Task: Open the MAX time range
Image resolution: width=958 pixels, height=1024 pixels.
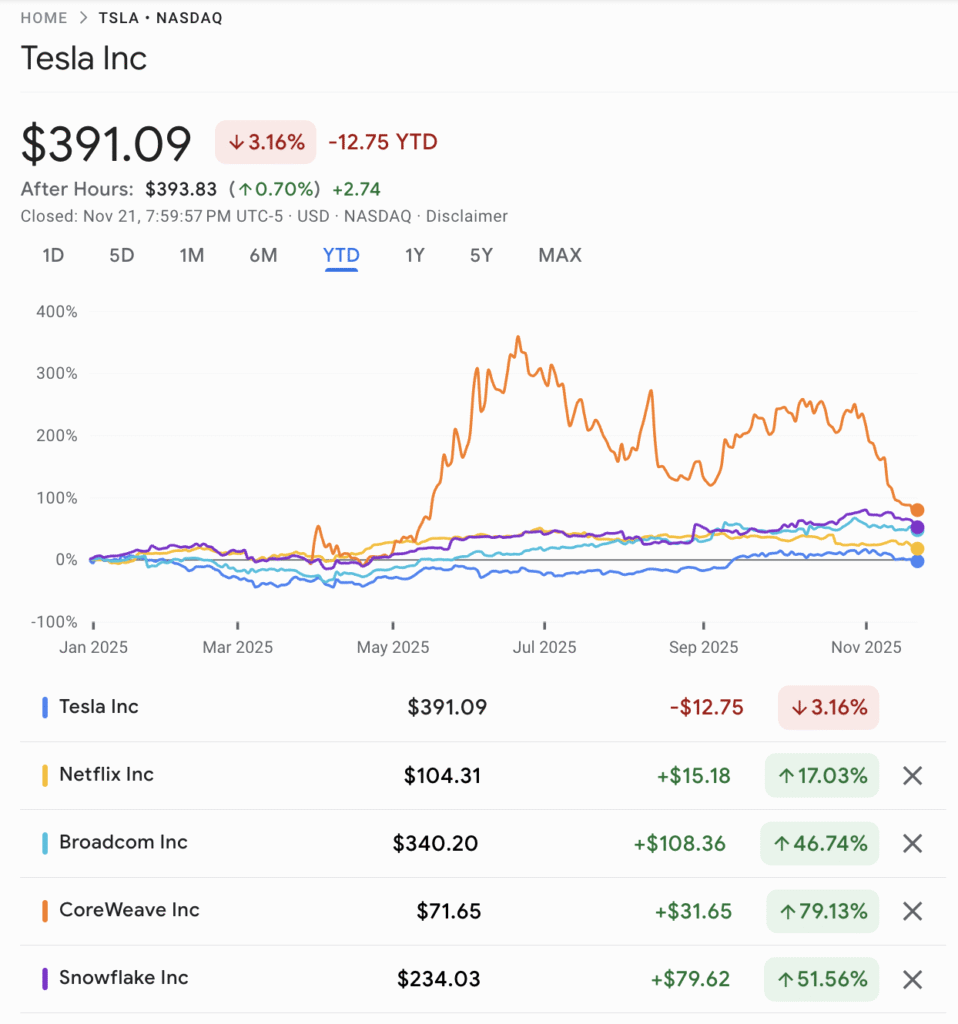Action: pyautogui.click(x=559, y=255)
